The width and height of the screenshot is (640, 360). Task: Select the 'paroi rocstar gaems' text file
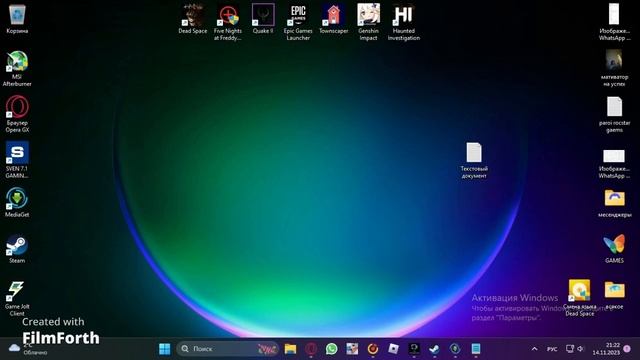pyautogui.click(x=614, y=114)
